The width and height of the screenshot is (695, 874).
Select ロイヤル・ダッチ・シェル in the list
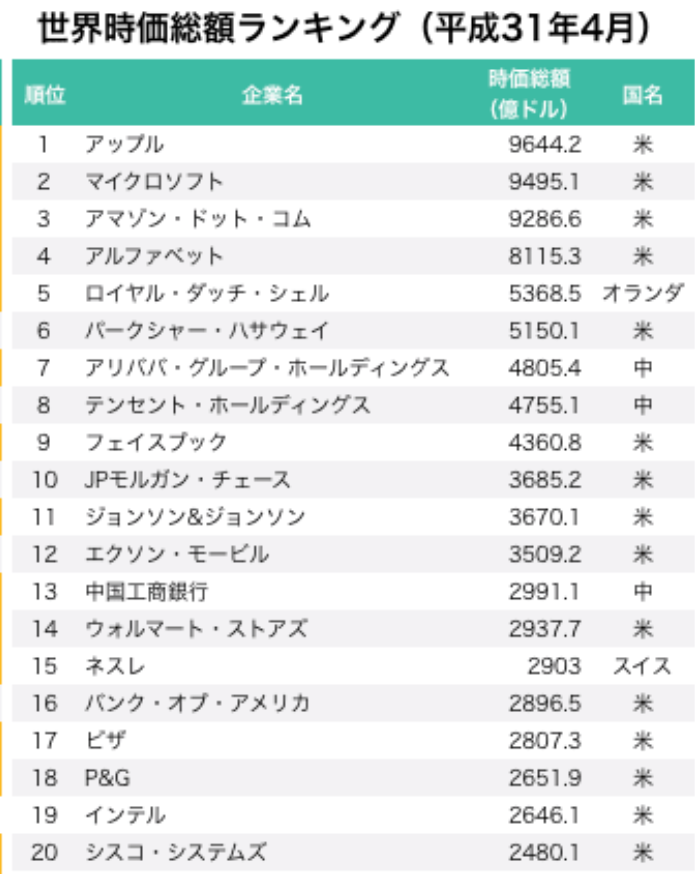tap(207, 293)
